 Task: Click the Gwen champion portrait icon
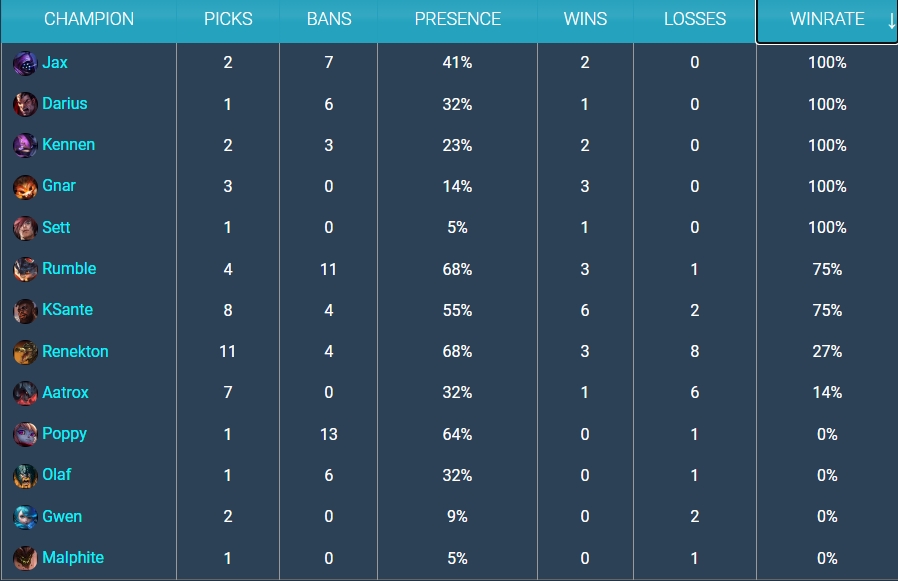(25, 517)
